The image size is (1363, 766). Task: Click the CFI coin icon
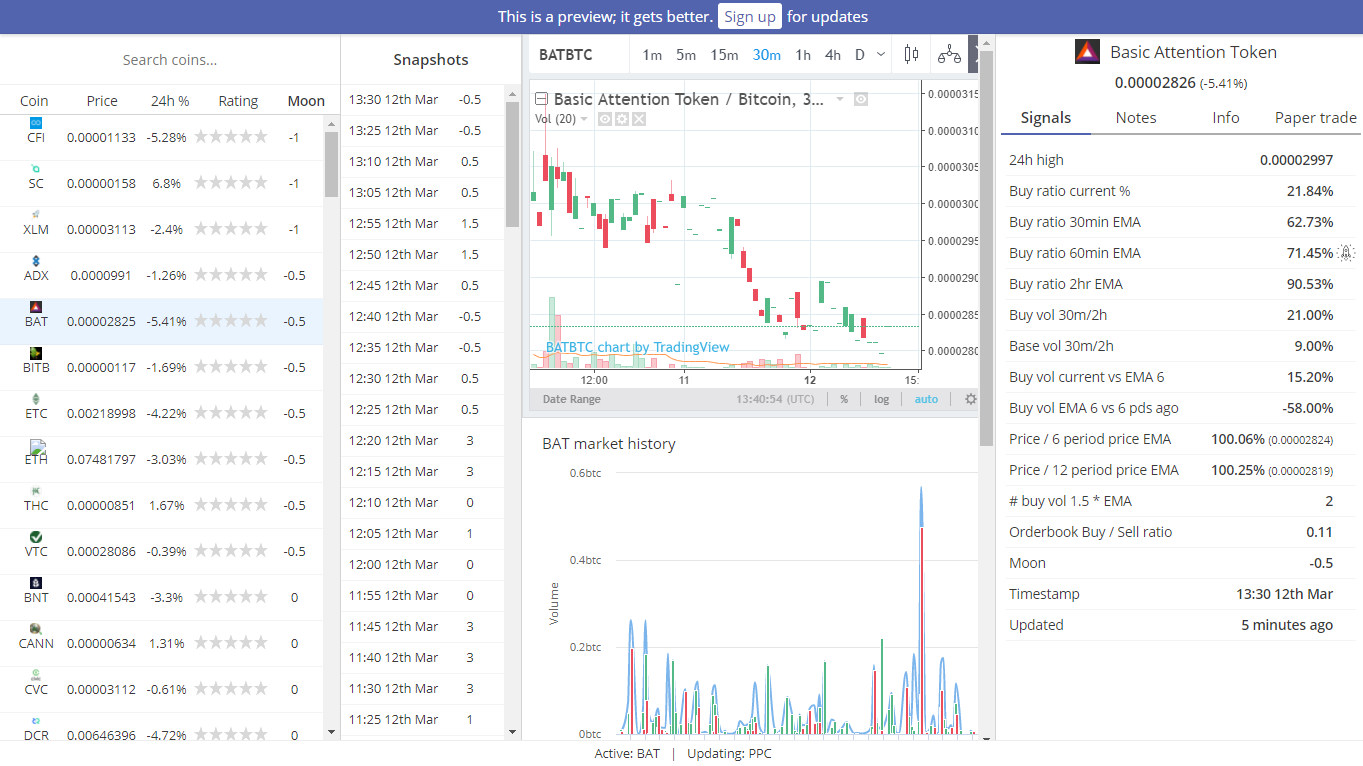(x=36, y=122)
